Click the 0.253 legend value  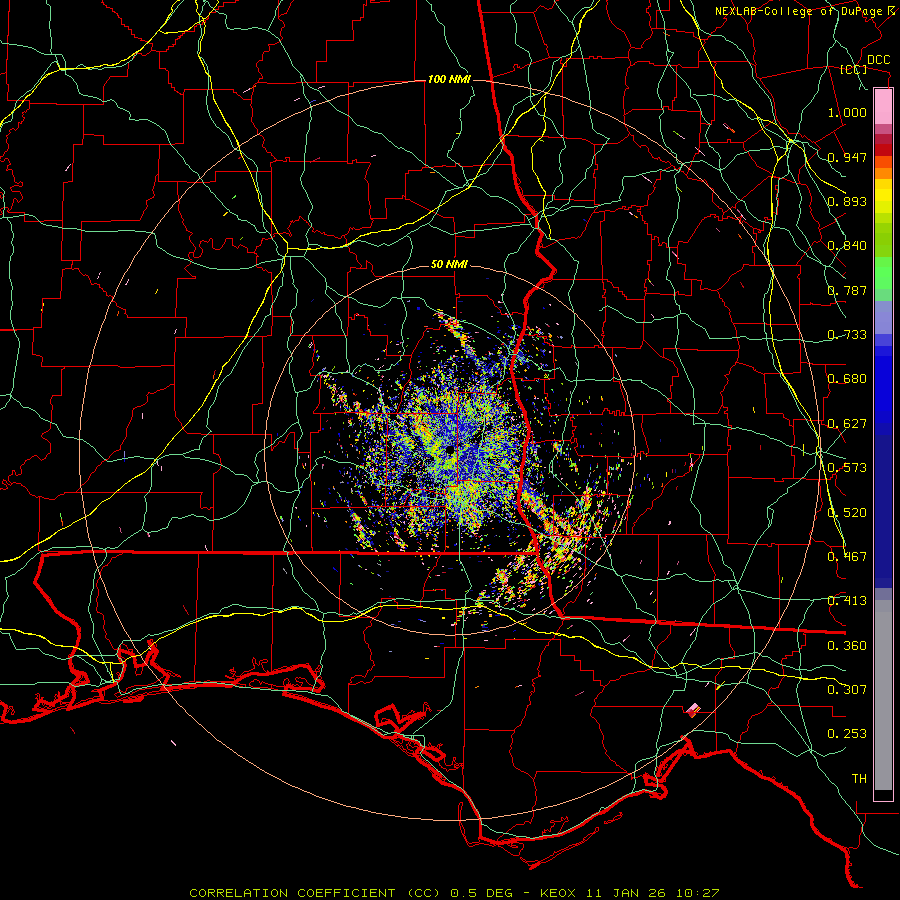(x=847, y=734)
